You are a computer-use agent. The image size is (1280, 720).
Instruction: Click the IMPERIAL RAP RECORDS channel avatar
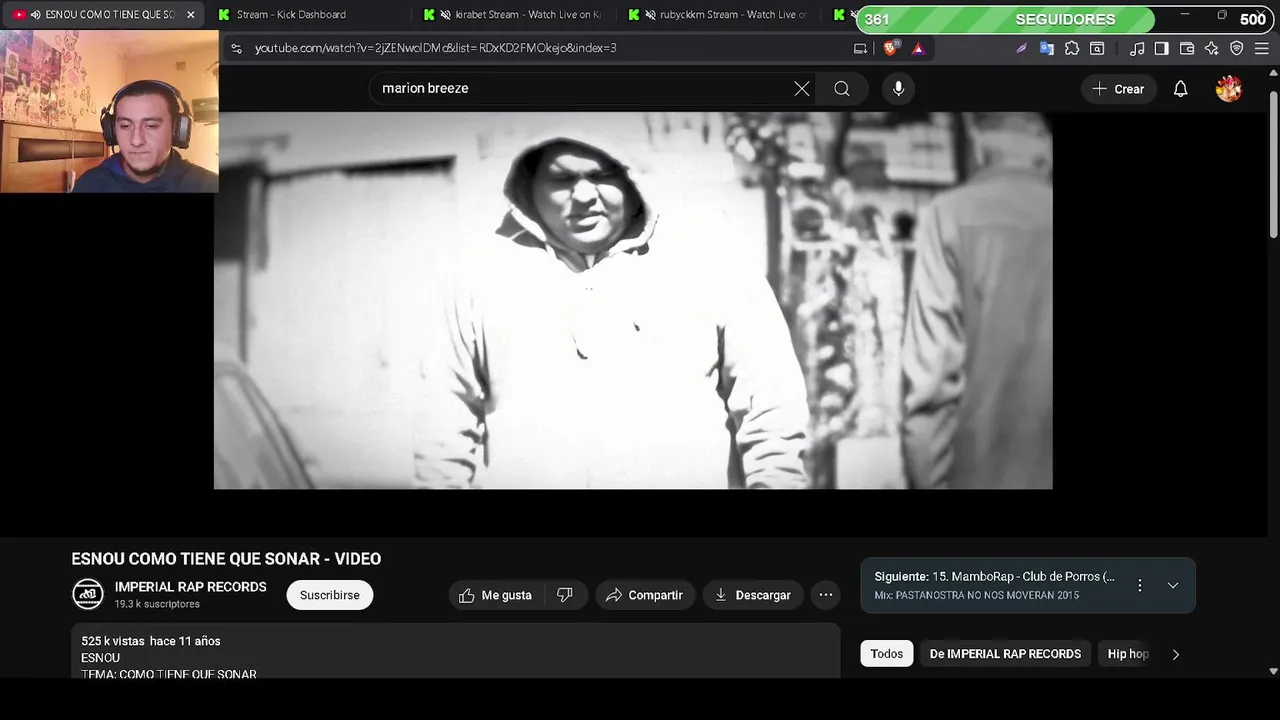point(88,594)
